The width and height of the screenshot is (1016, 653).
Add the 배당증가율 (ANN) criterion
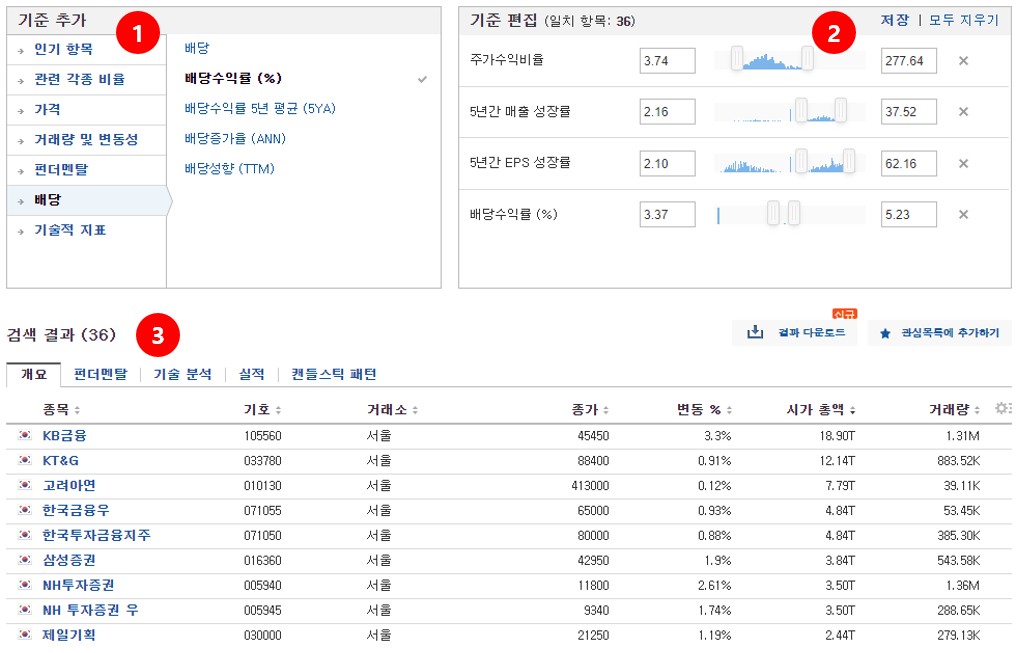235,139
